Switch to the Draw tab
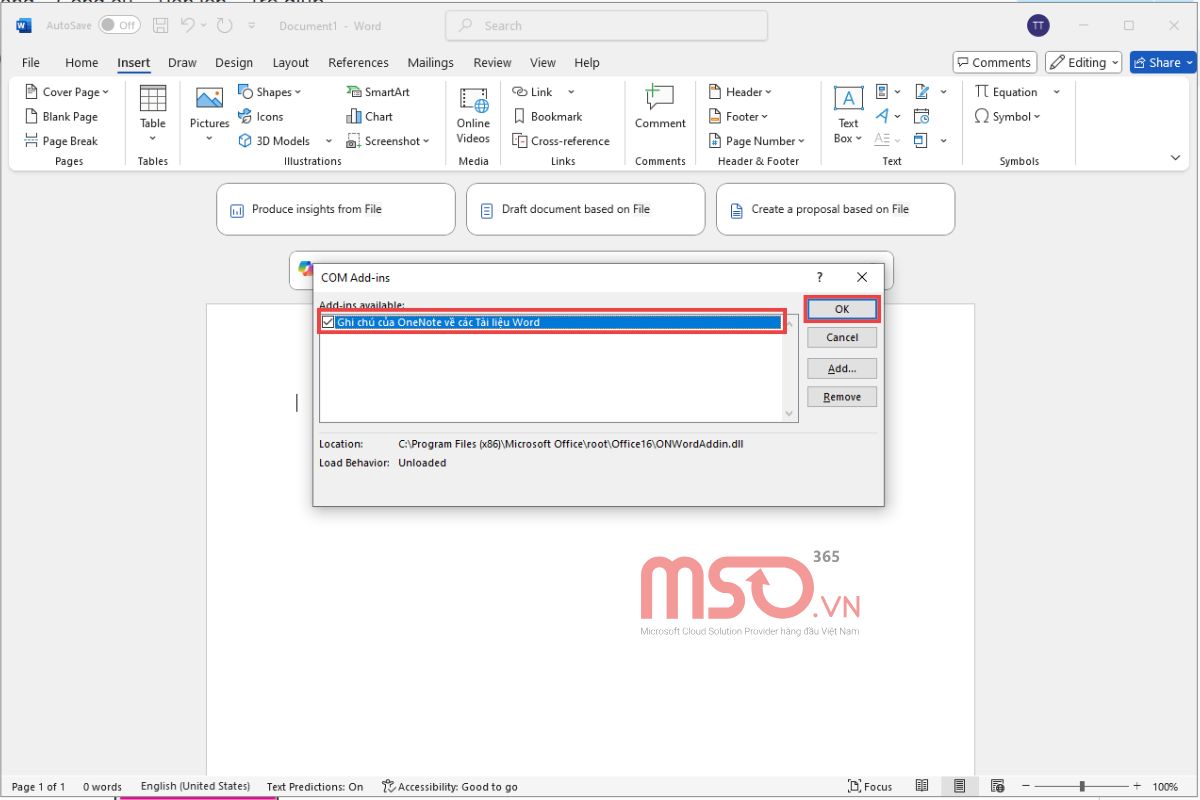 (182, 62)
